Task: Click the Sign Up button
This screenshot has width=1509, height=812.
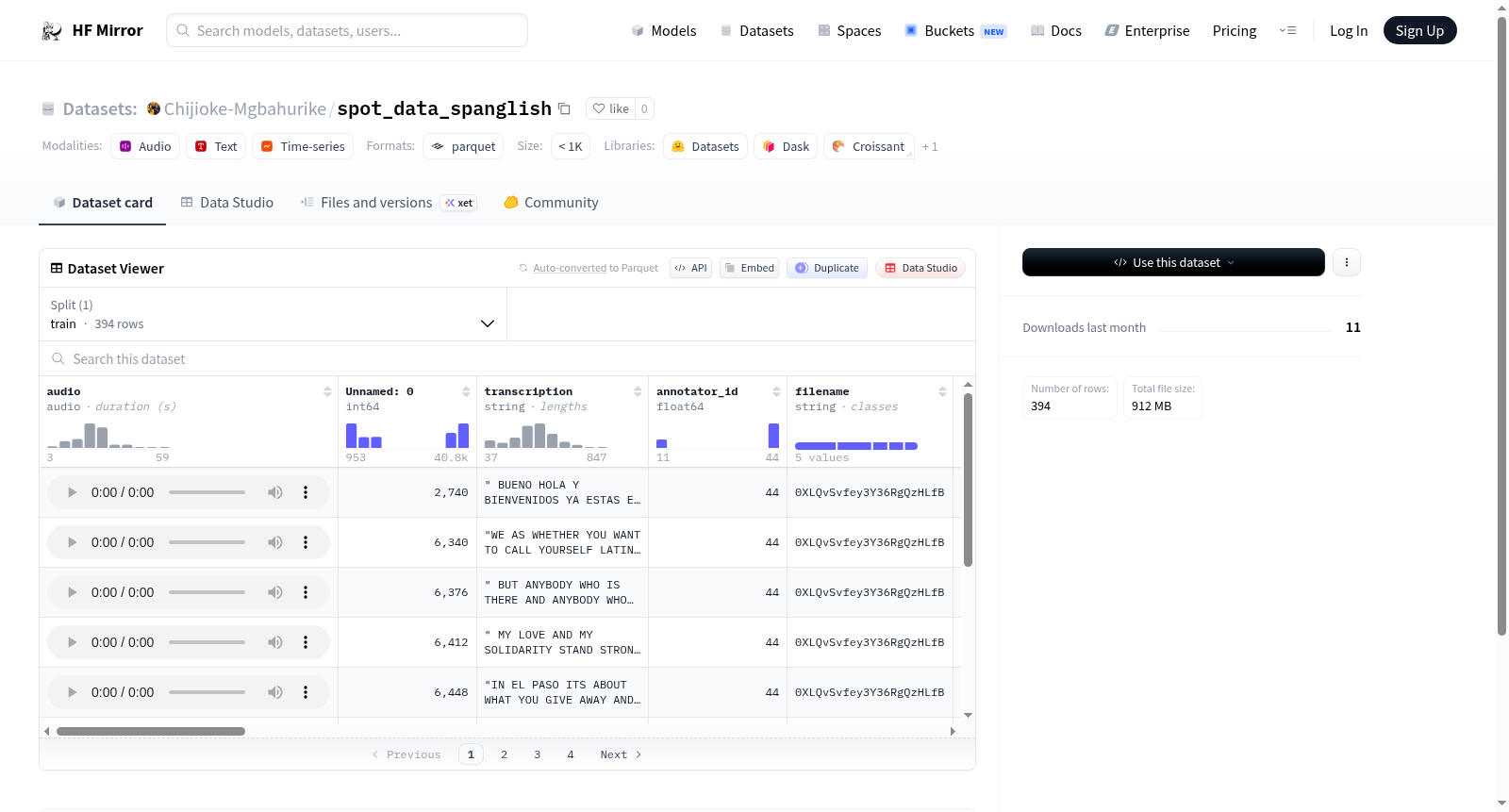Action: (x=1419, y=30)
